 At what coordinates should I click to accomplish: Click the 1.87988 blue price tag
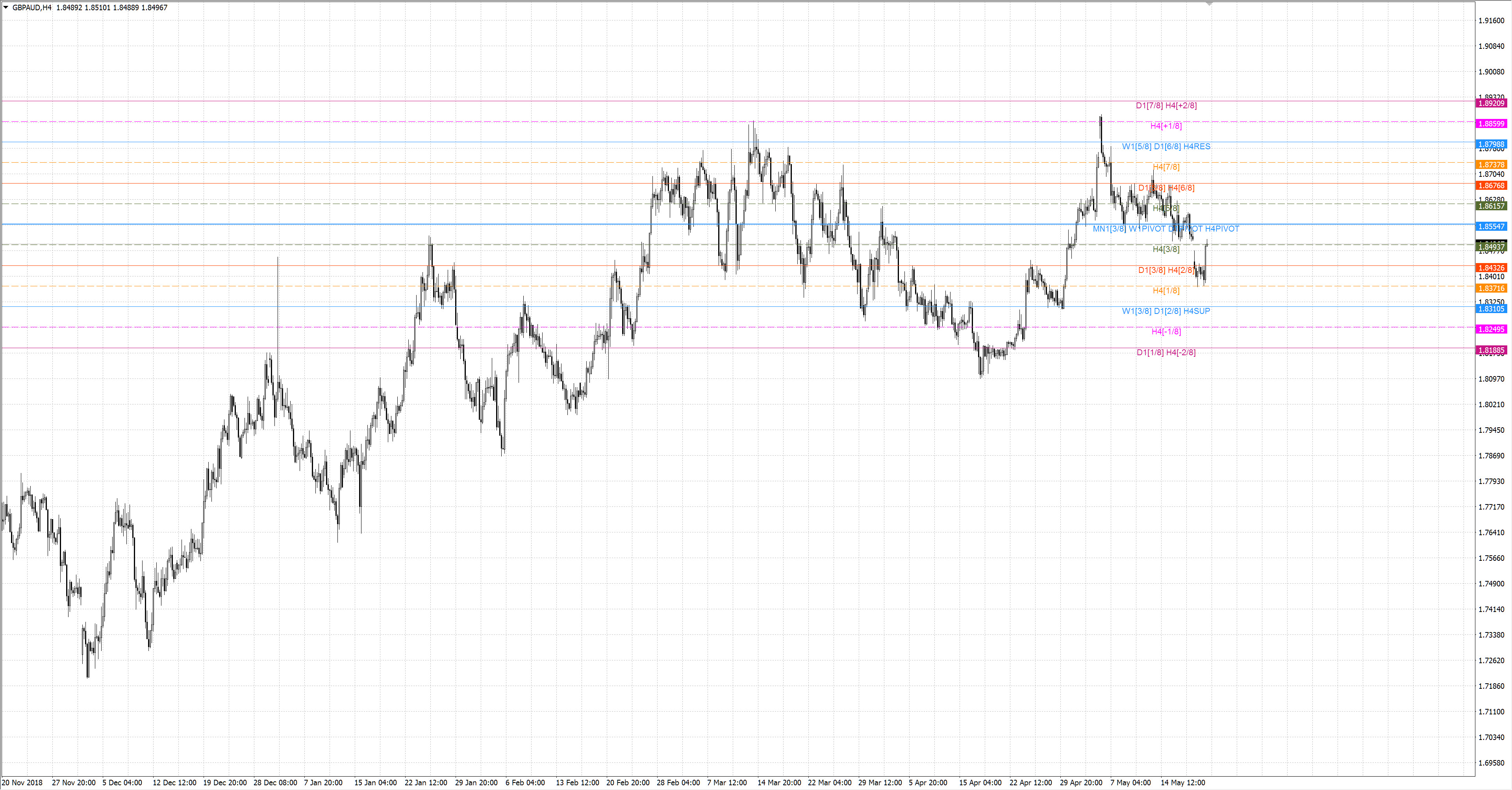(x=1491, y=145)
